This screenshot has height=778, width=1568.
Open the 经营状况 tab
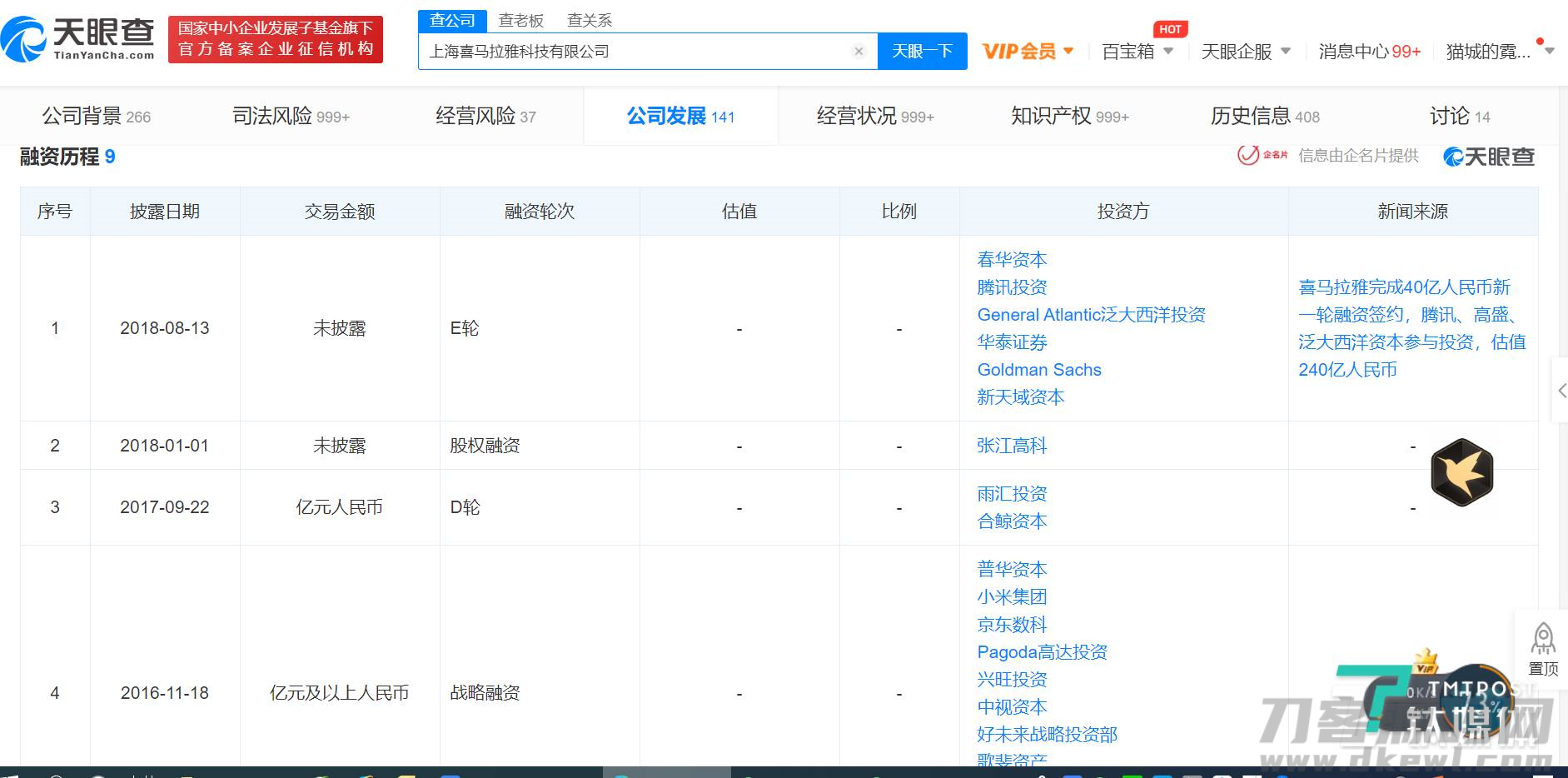tap(875, 116)
